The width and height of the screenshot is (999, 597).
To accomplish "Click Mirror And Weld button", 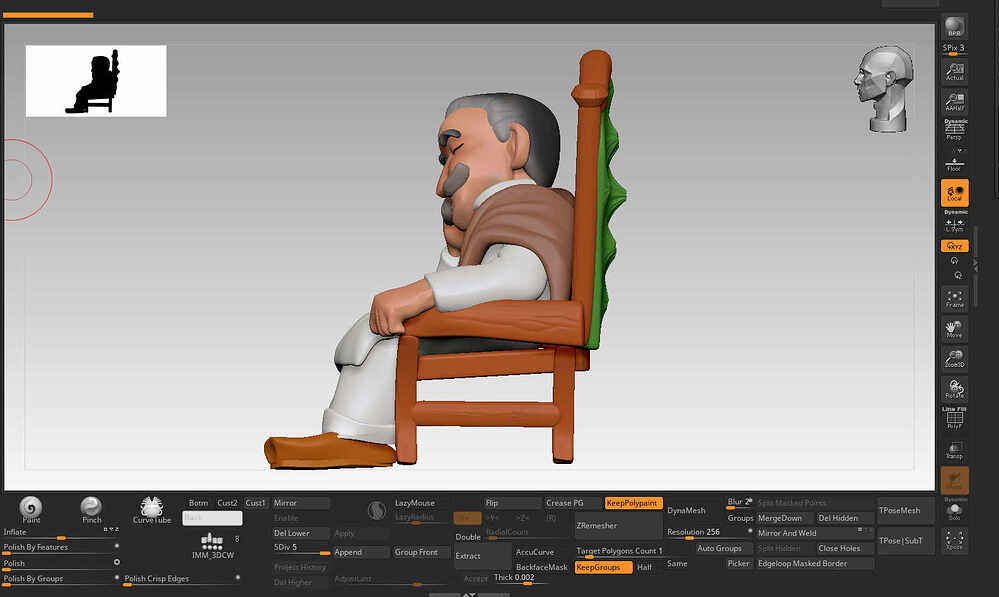I will (x=815, y=533).
